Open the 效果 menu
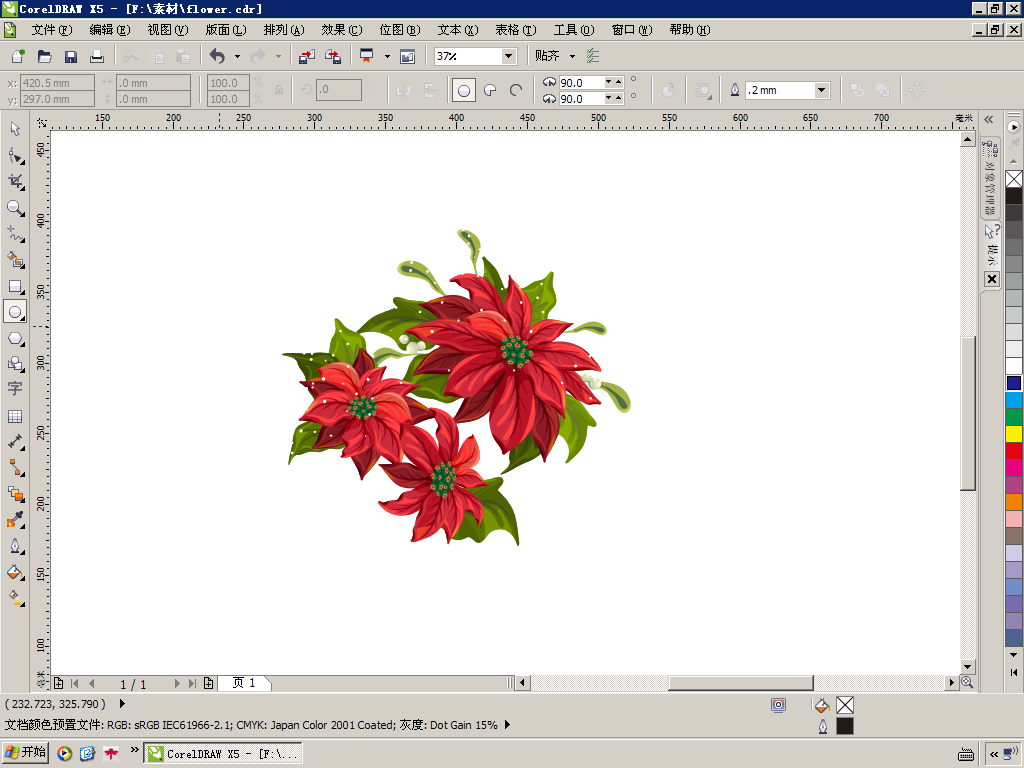This screenshot has width=1024, height=768. click(x=341, y=29)
